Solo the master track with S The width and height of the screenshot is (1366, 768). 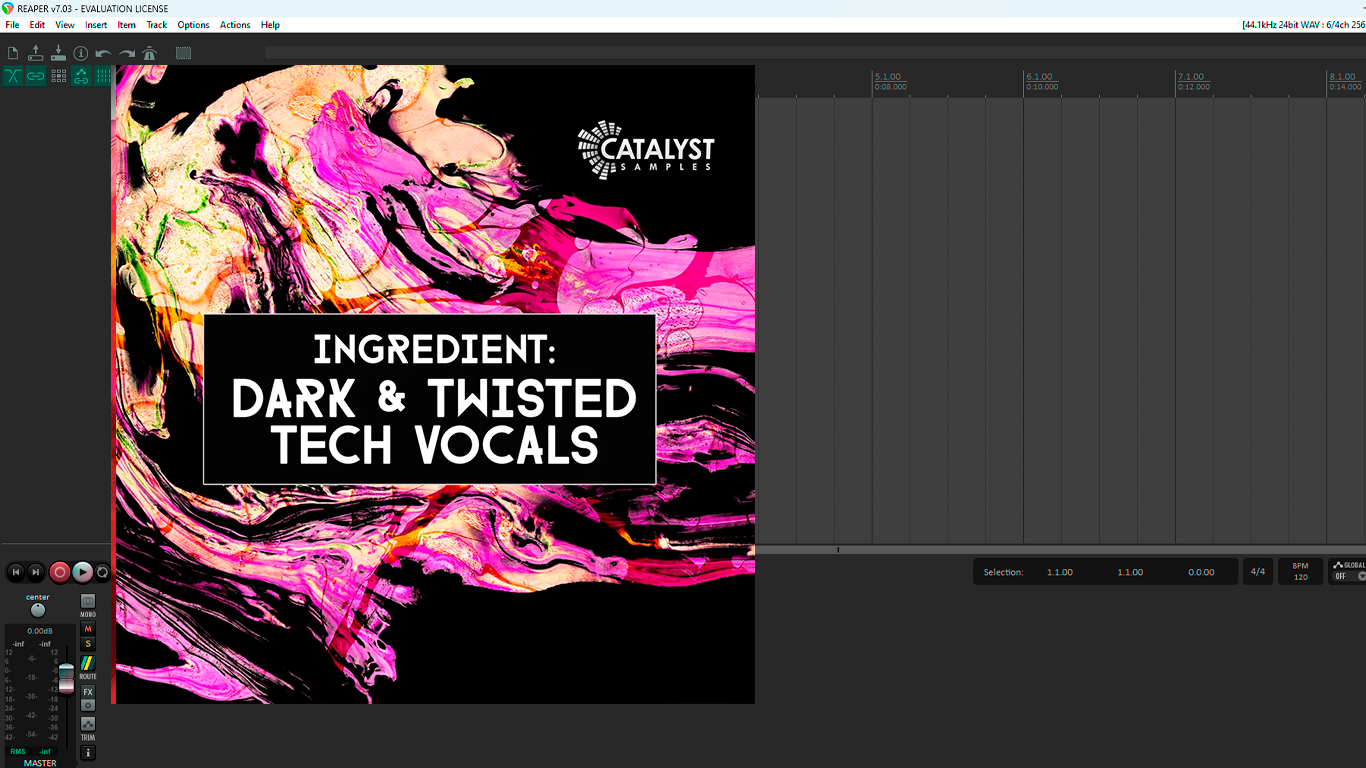[88, 644]
